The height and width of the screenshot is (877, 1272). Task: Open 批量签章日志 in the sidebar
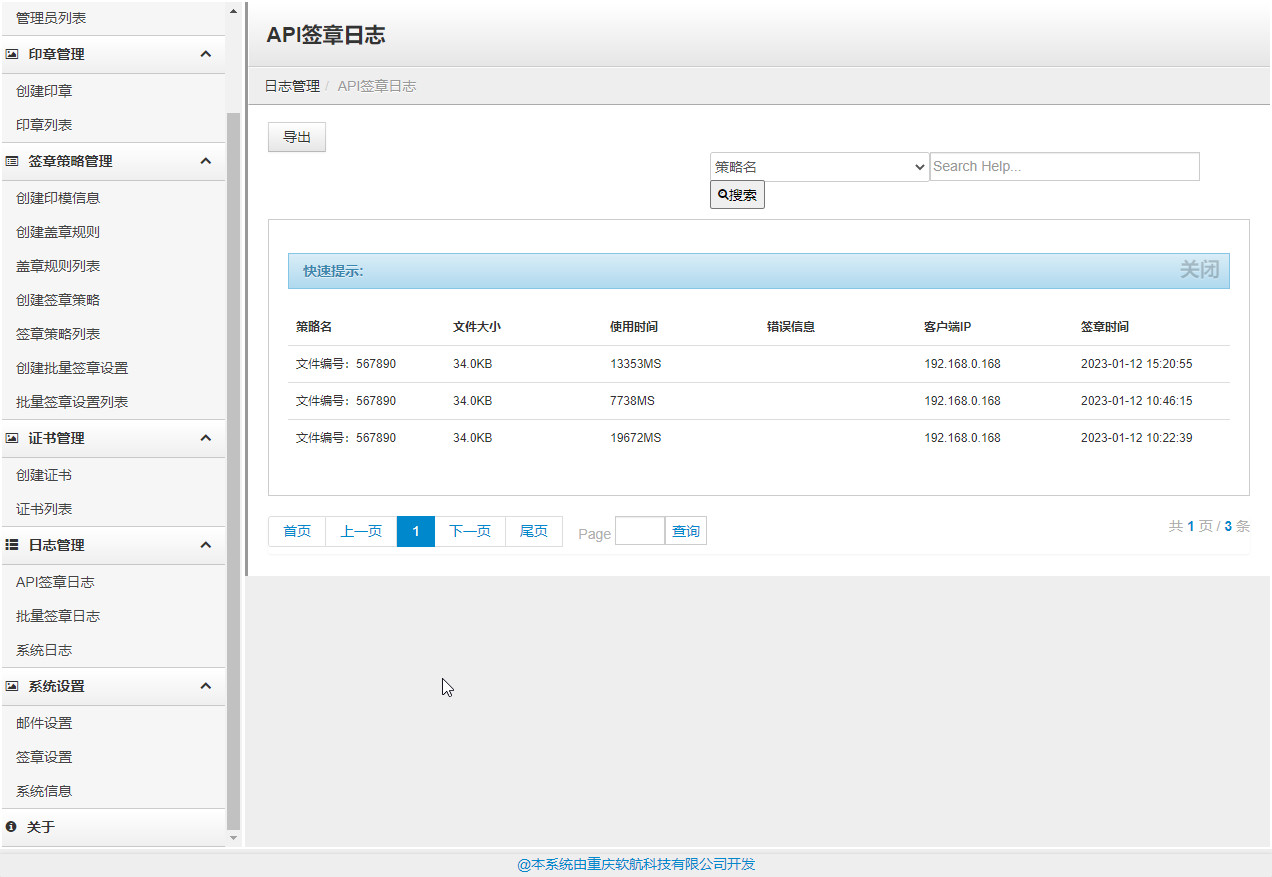point(58,616)
